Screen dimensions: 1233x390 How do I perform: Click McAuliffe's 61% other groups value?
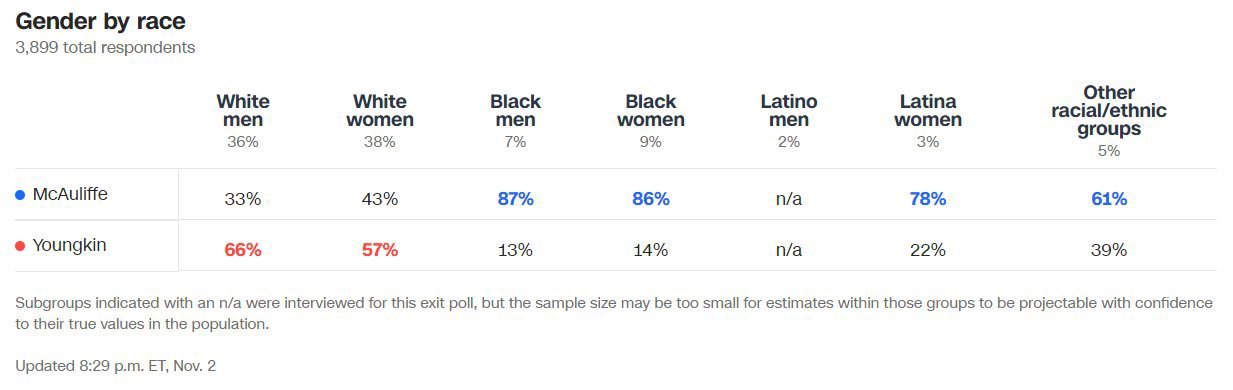coord(1109,199)
